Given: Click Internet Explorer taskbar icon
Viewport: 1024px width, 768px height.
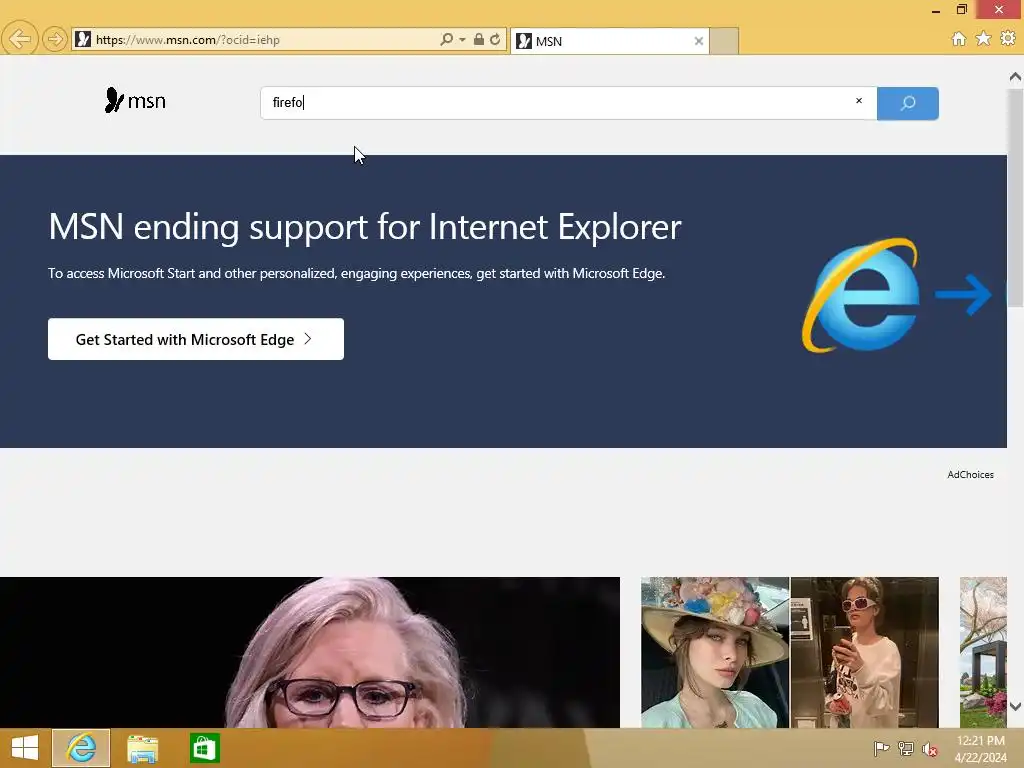Looking at the screenshot, I should click(x=81, y=748).
